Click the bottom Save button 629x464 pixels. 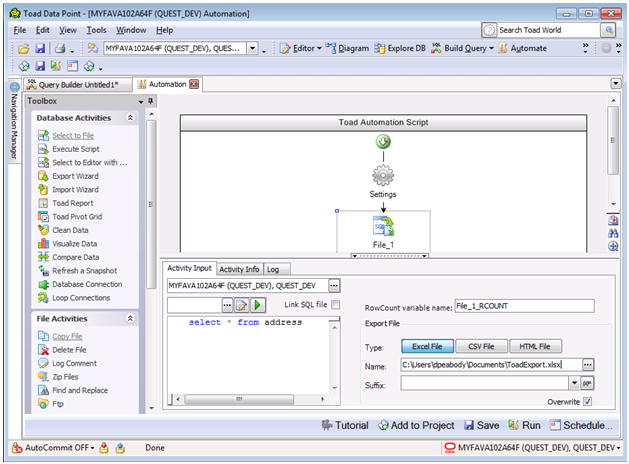481,426
